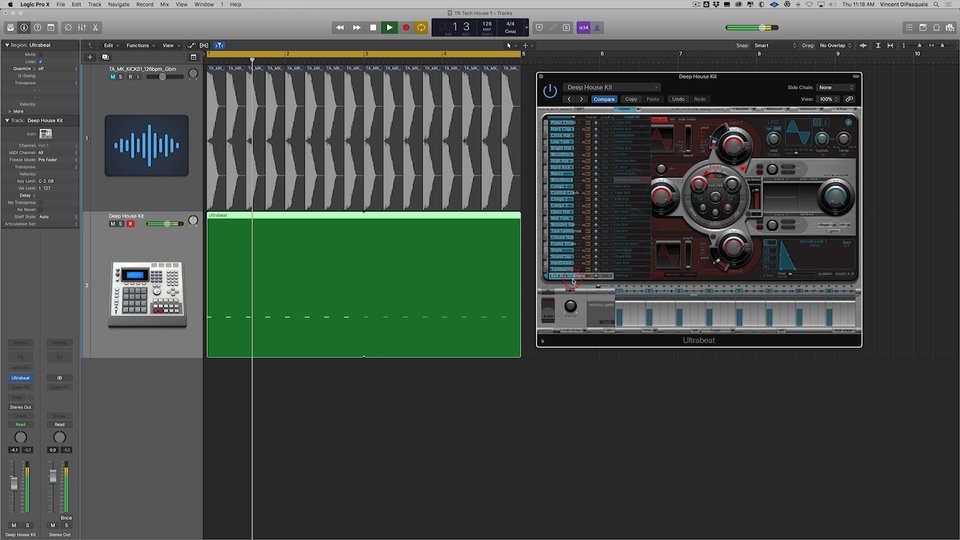This screenshot has height=540, width=960.
Task: Open the Mixer faders button
Action: (81, 28)
